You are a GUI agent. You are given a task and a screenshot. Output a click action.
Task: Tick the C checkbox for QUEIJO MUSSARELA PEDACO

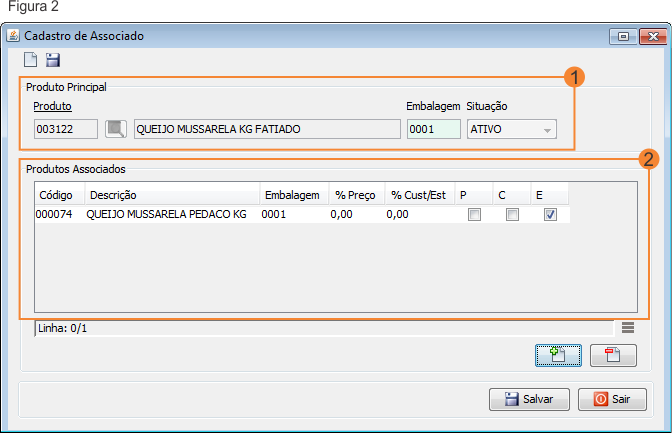[x=512, y=214]
